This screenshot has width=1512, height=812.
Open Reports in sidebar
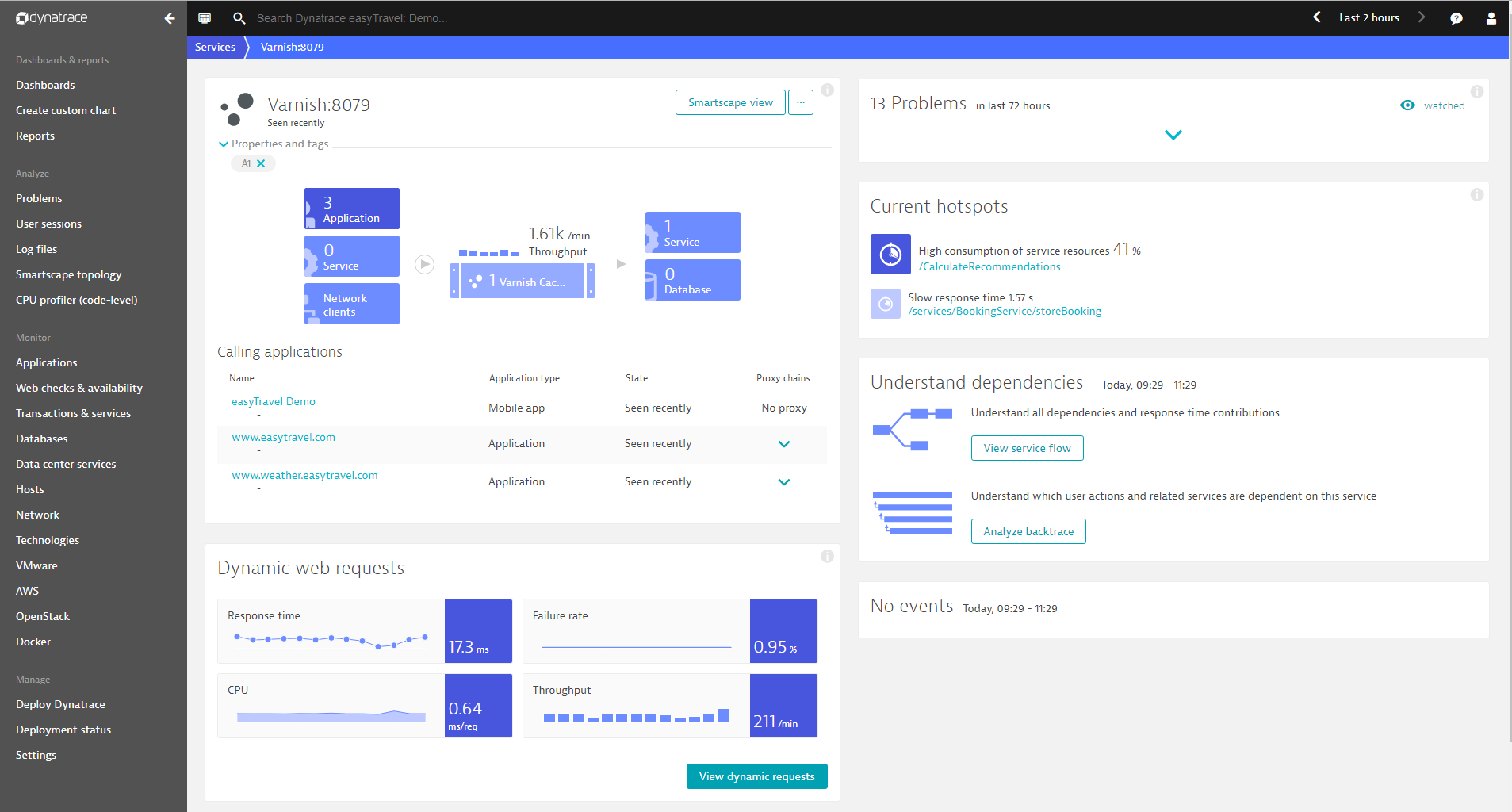[x=35, y=136]
